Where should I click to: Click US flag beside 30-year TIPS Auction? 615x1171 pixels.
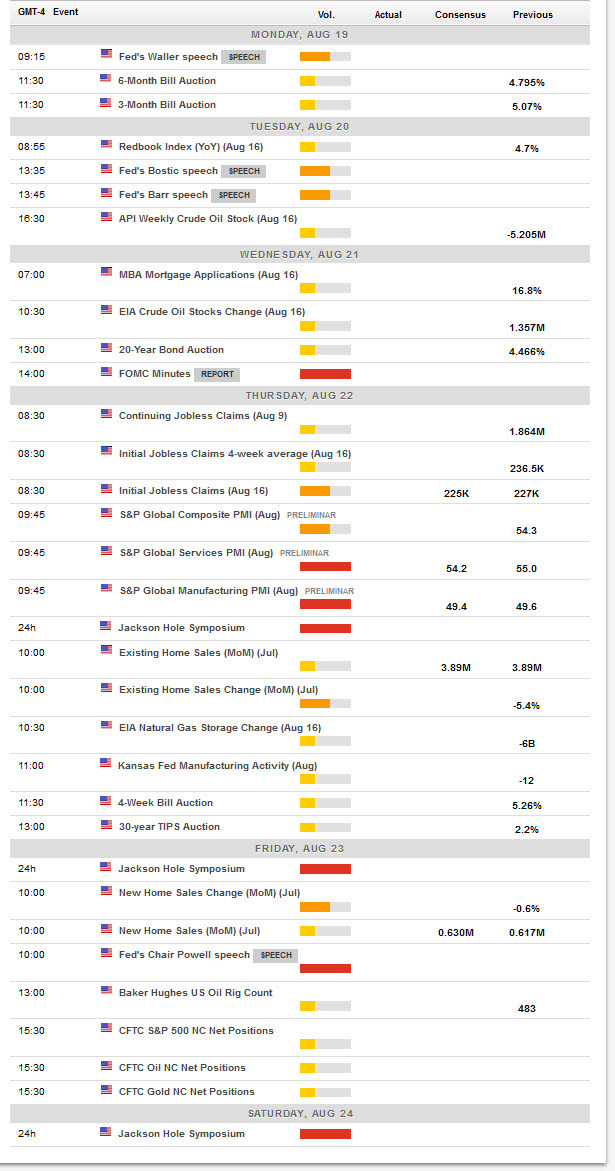point(106,824)
